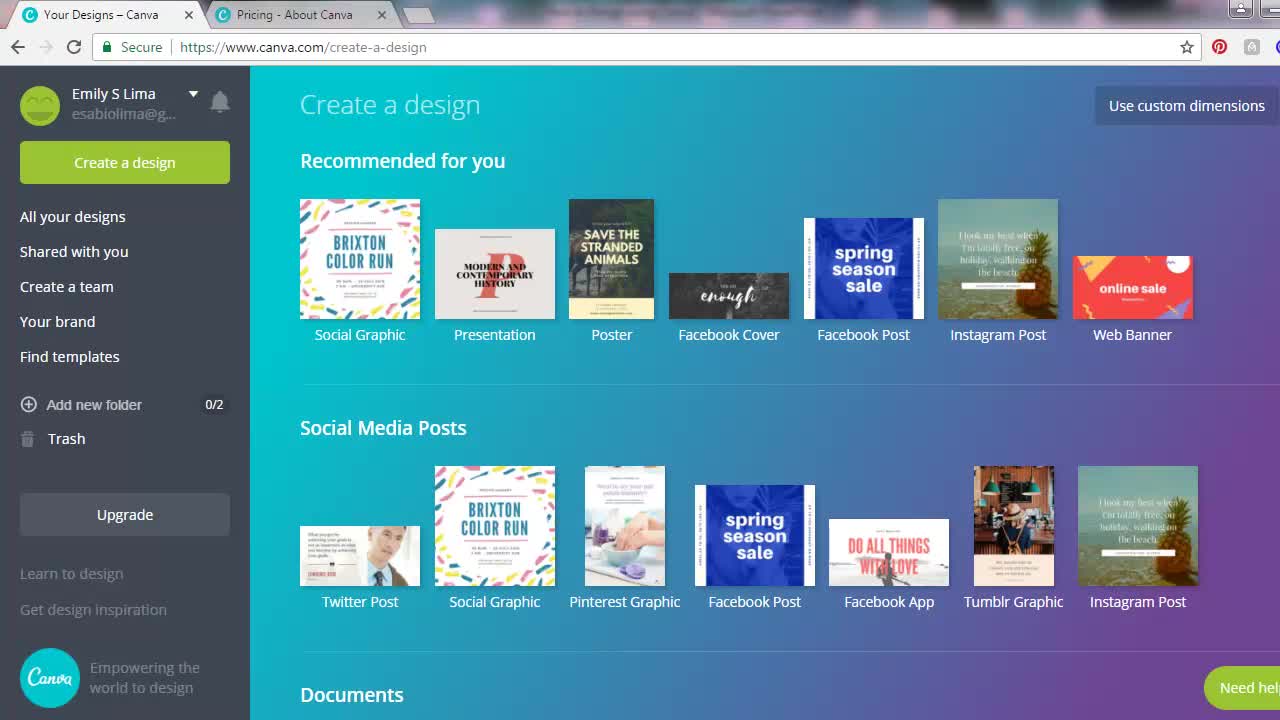1280x720 pixels.
Task: Choose the recommended Social Graphic thumbnail
Action: pos(360,259)
